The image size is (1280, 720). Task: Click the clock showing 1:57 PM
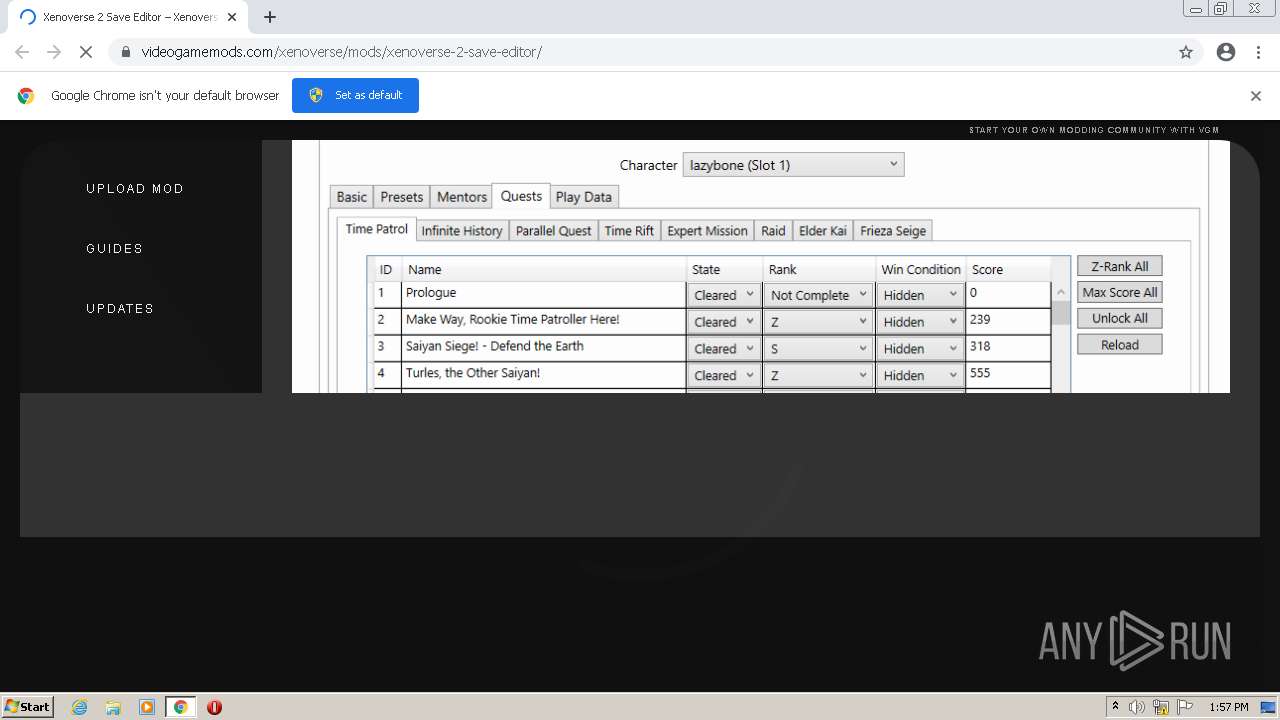point(1229,707)
